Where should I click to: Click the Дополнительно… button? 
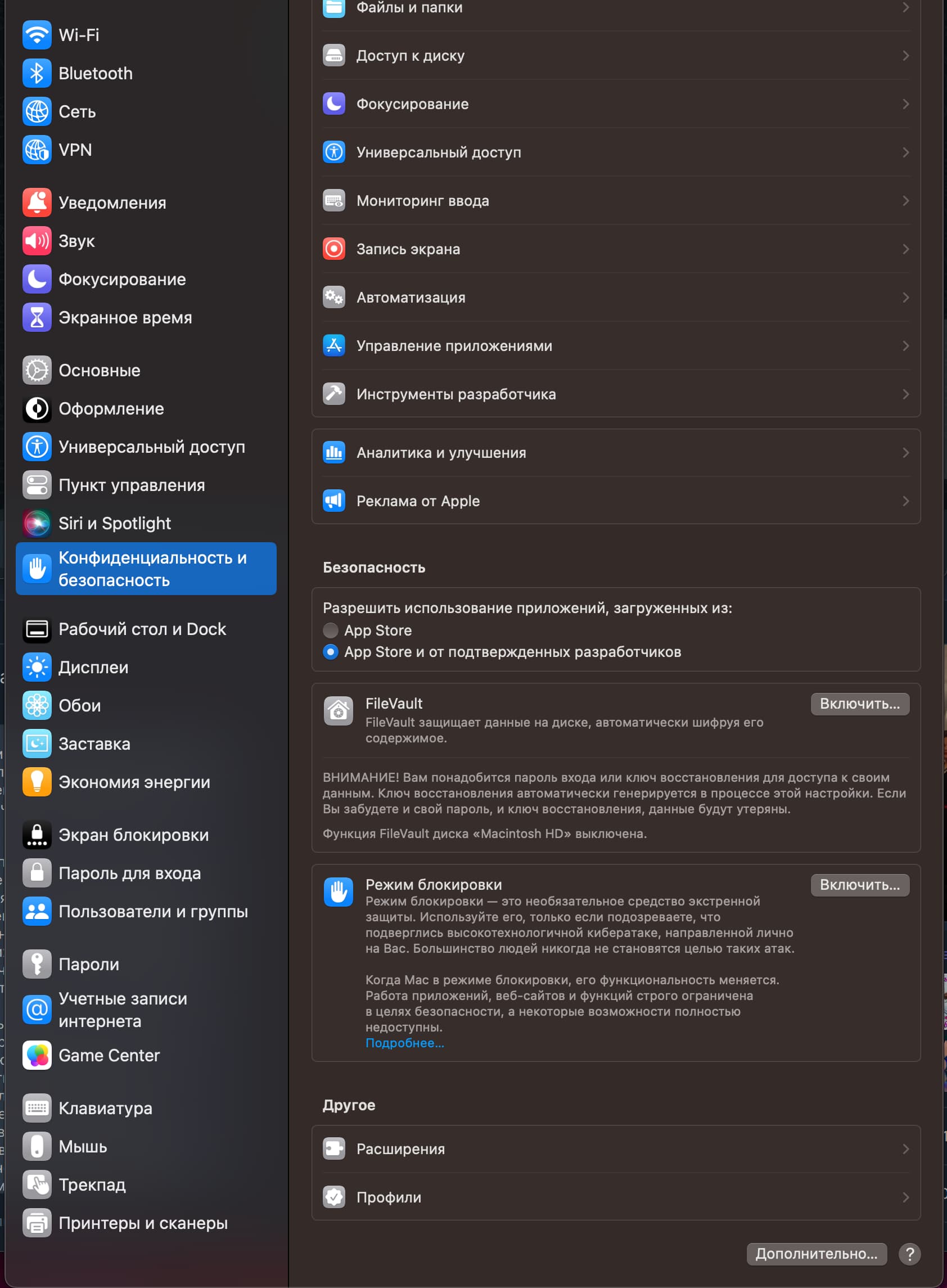(x=816, y=1254)
